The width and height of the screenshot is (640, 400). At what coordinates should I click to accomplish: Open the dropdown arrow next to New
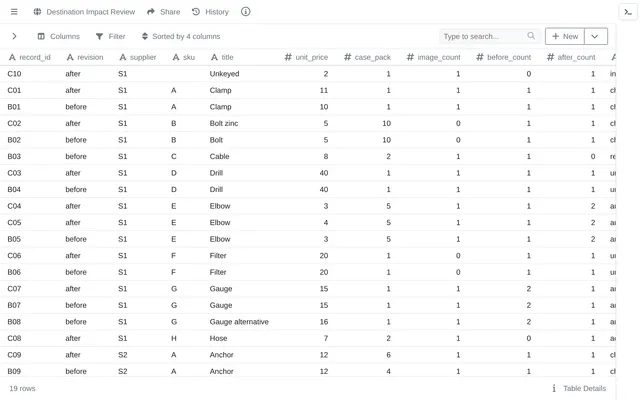click(x=595, y=36)
